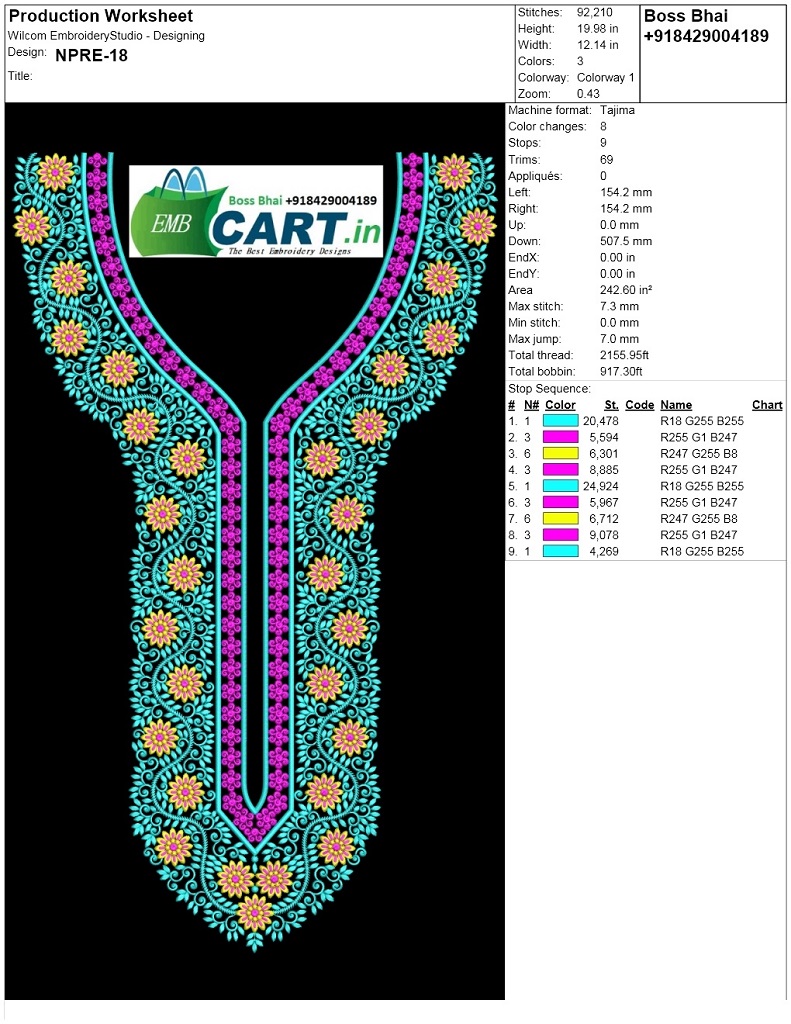Click the trims count '69'
This screenshot has width=791, height=1024.
[607, 160]
